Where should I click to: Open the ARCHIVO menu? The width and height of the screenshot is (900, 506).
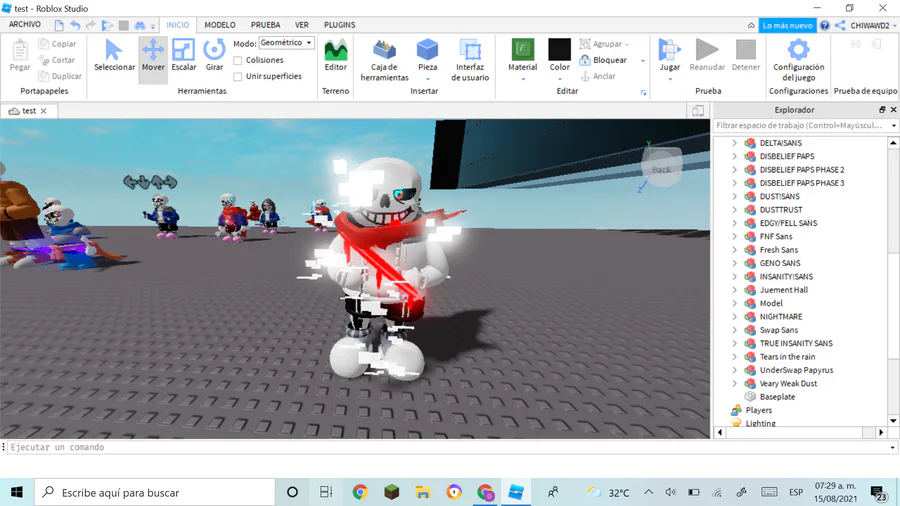pos(25,25)
